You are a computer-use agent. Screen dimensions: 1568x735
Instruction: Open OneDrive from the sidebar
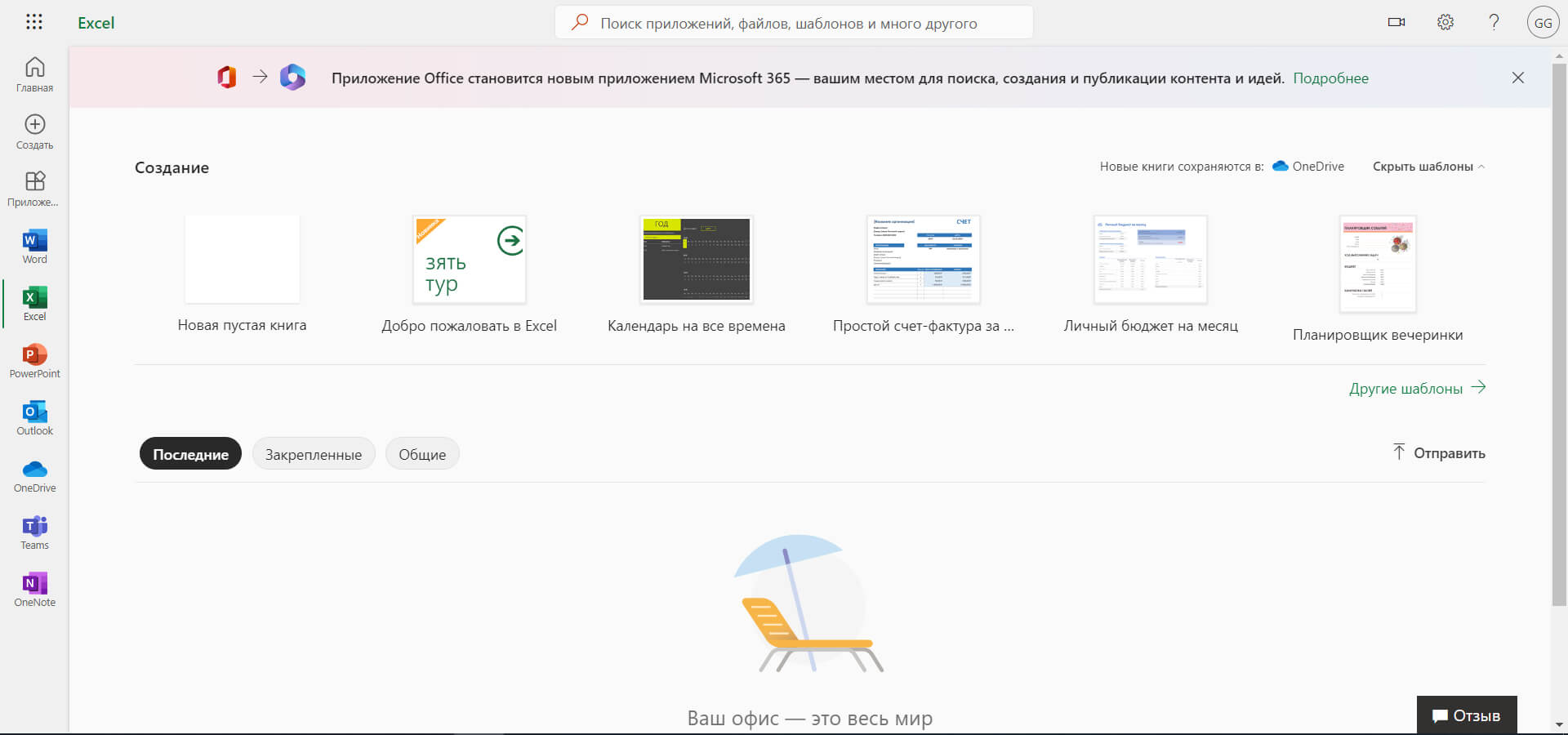click(33, 474)
